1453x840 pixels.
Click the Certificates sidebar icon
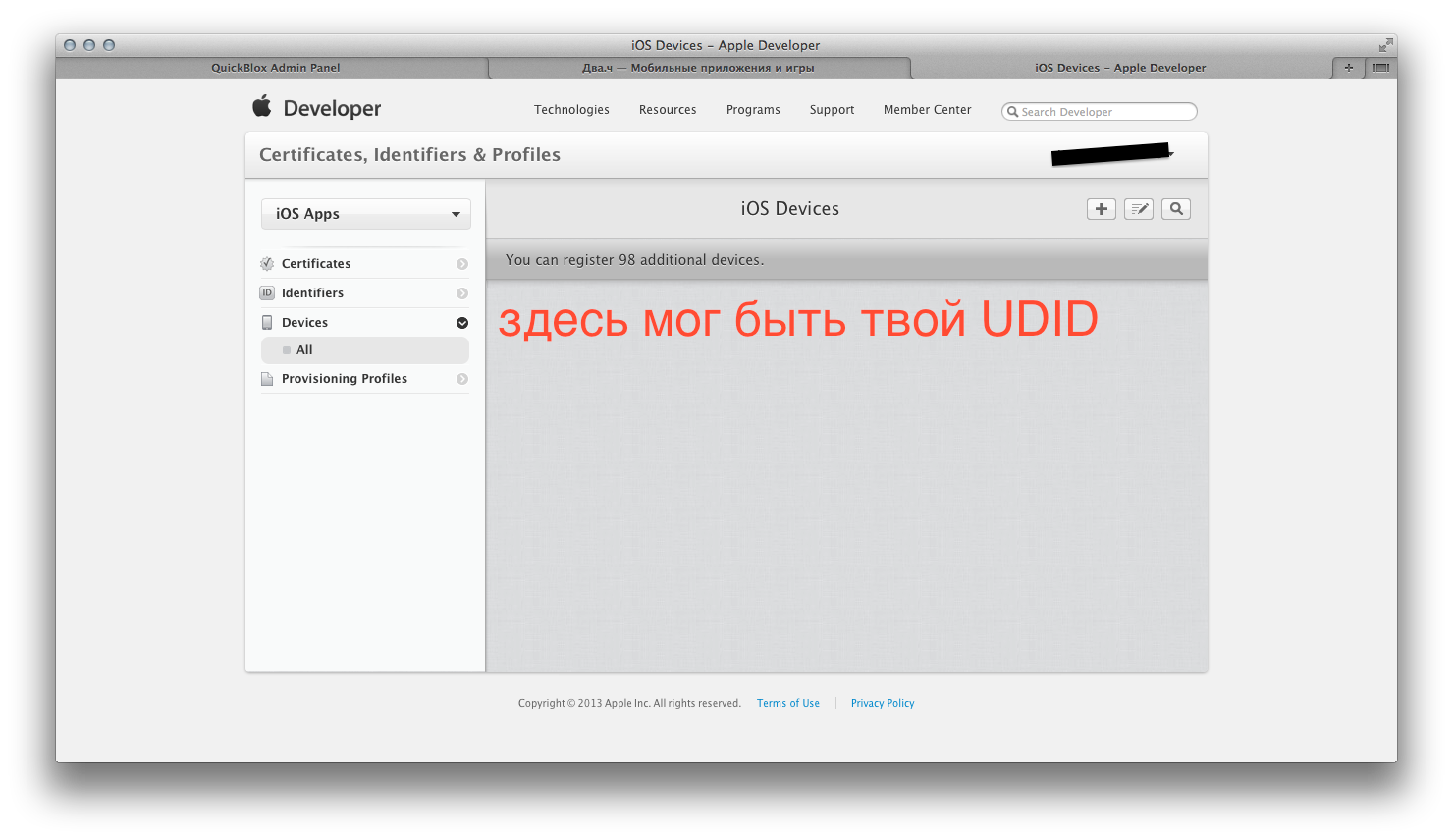267,264
